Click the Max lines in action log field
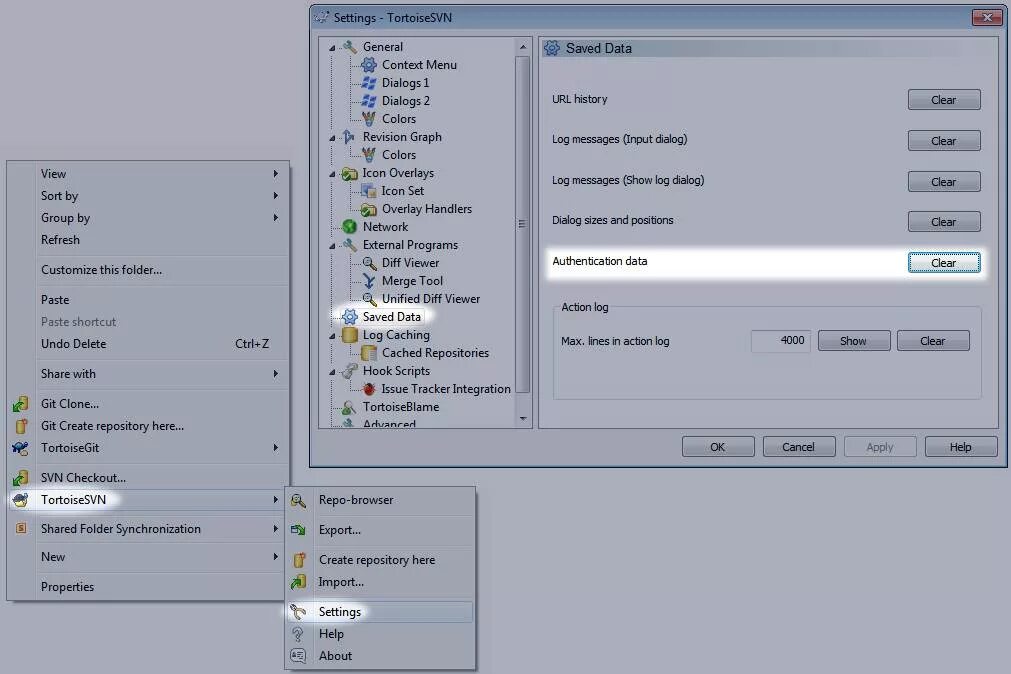1011x674 pixels. coord(780,341)
